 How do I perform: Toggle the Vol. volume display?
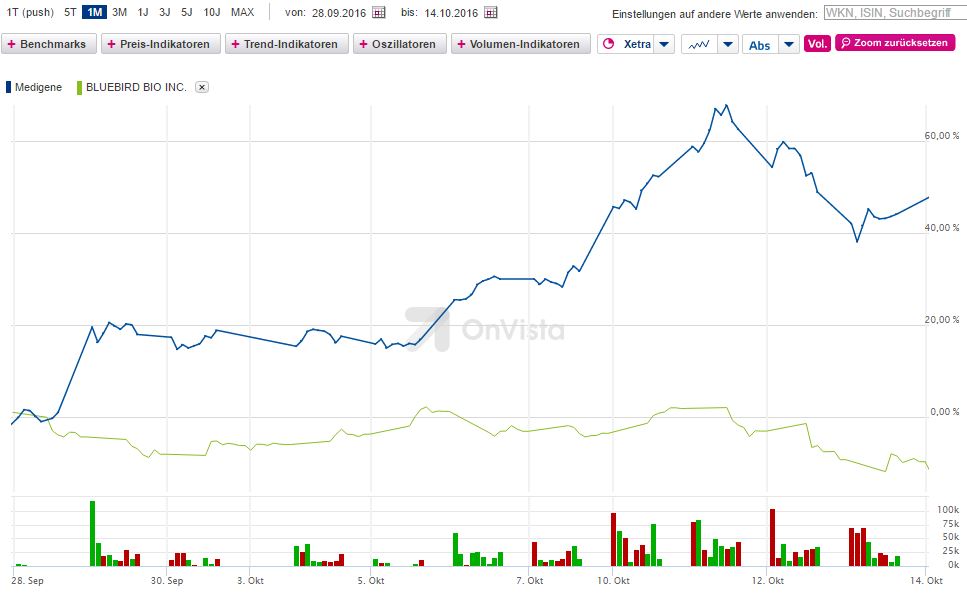(817, 44)
